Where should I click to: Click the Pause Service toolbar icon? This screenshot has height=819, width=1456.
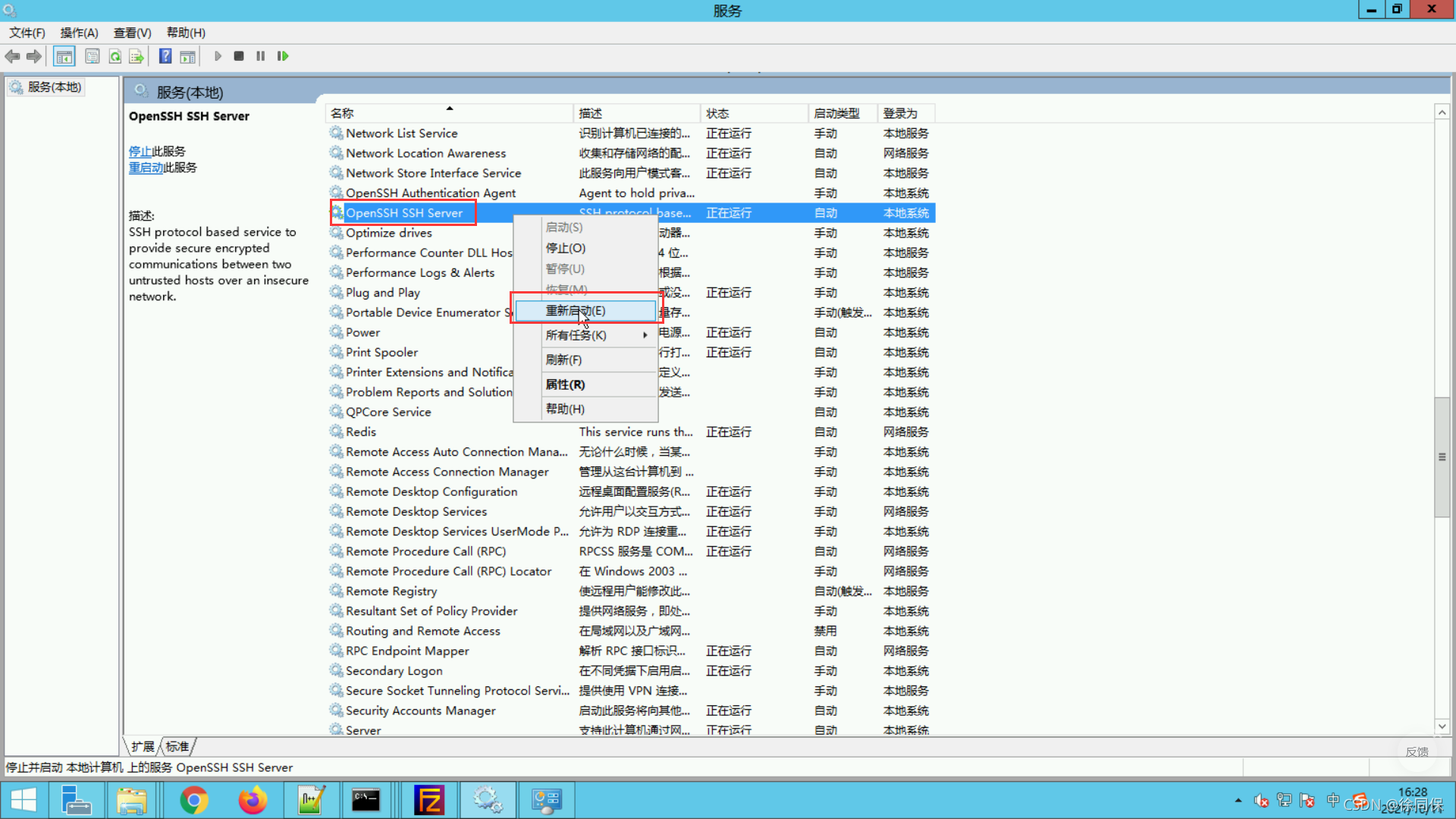[260, 56]
